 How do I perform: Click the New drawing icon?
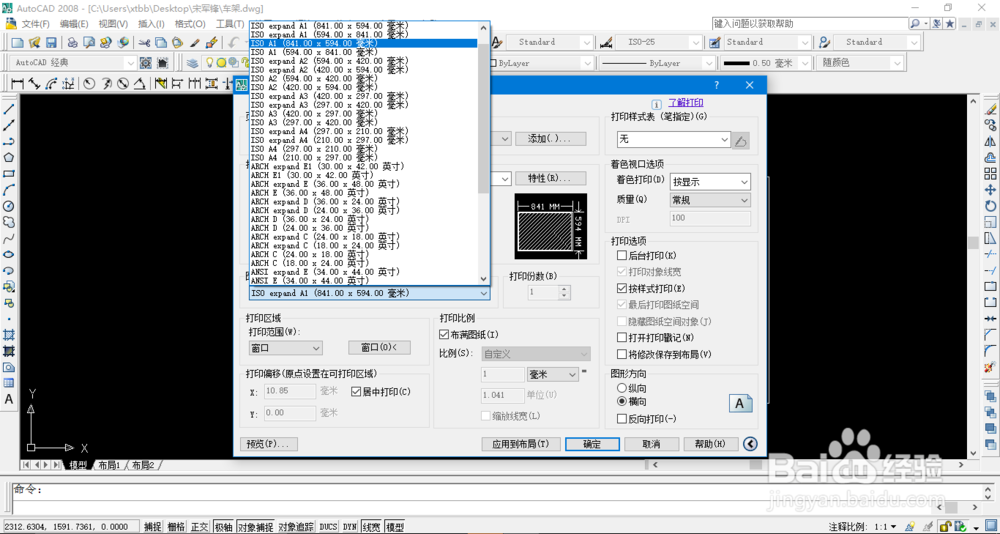pyautogui.click(x=18, y=42)
